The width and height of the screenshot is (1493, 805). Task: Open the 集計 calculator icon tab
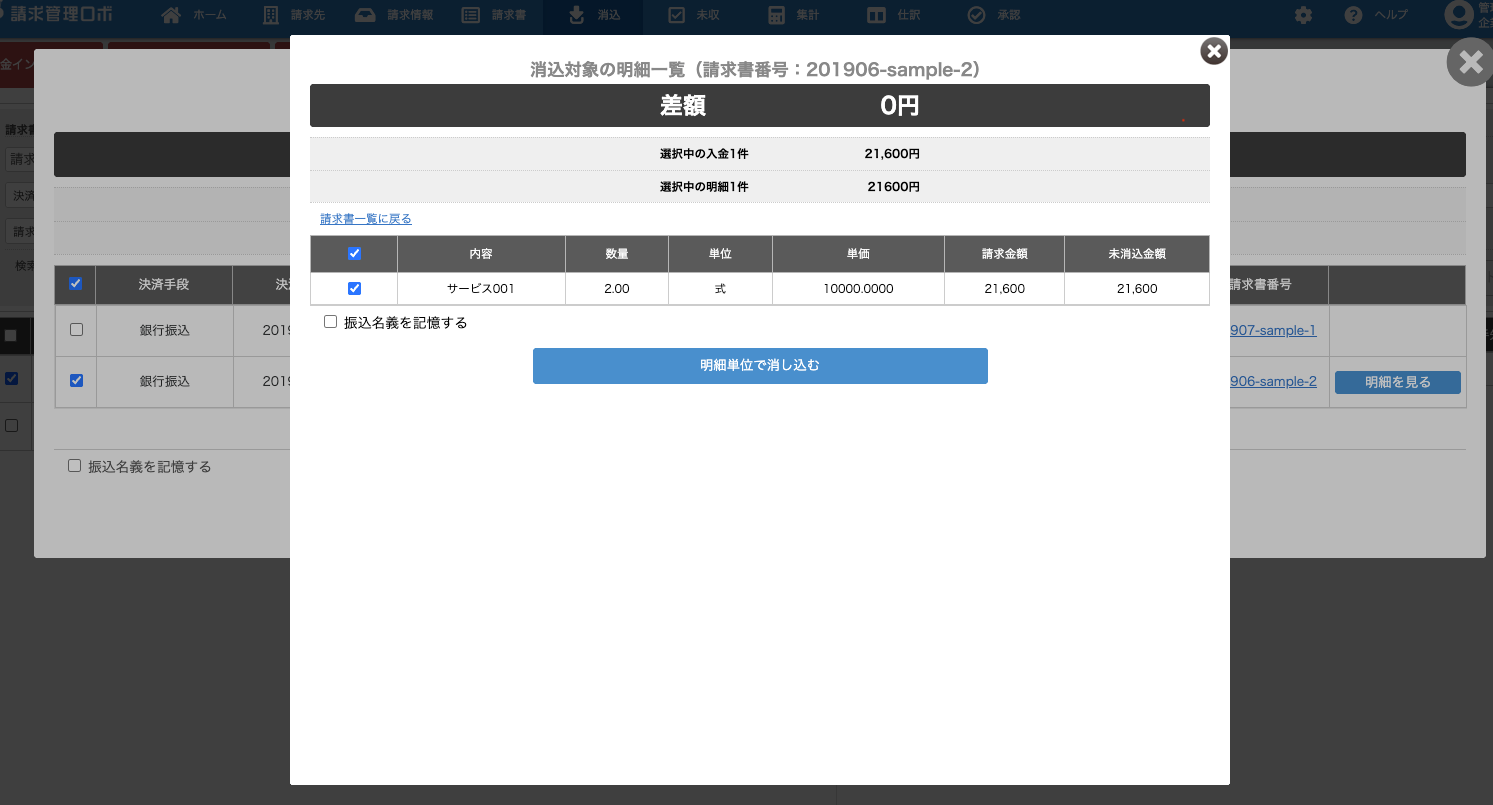click(776, 15)
